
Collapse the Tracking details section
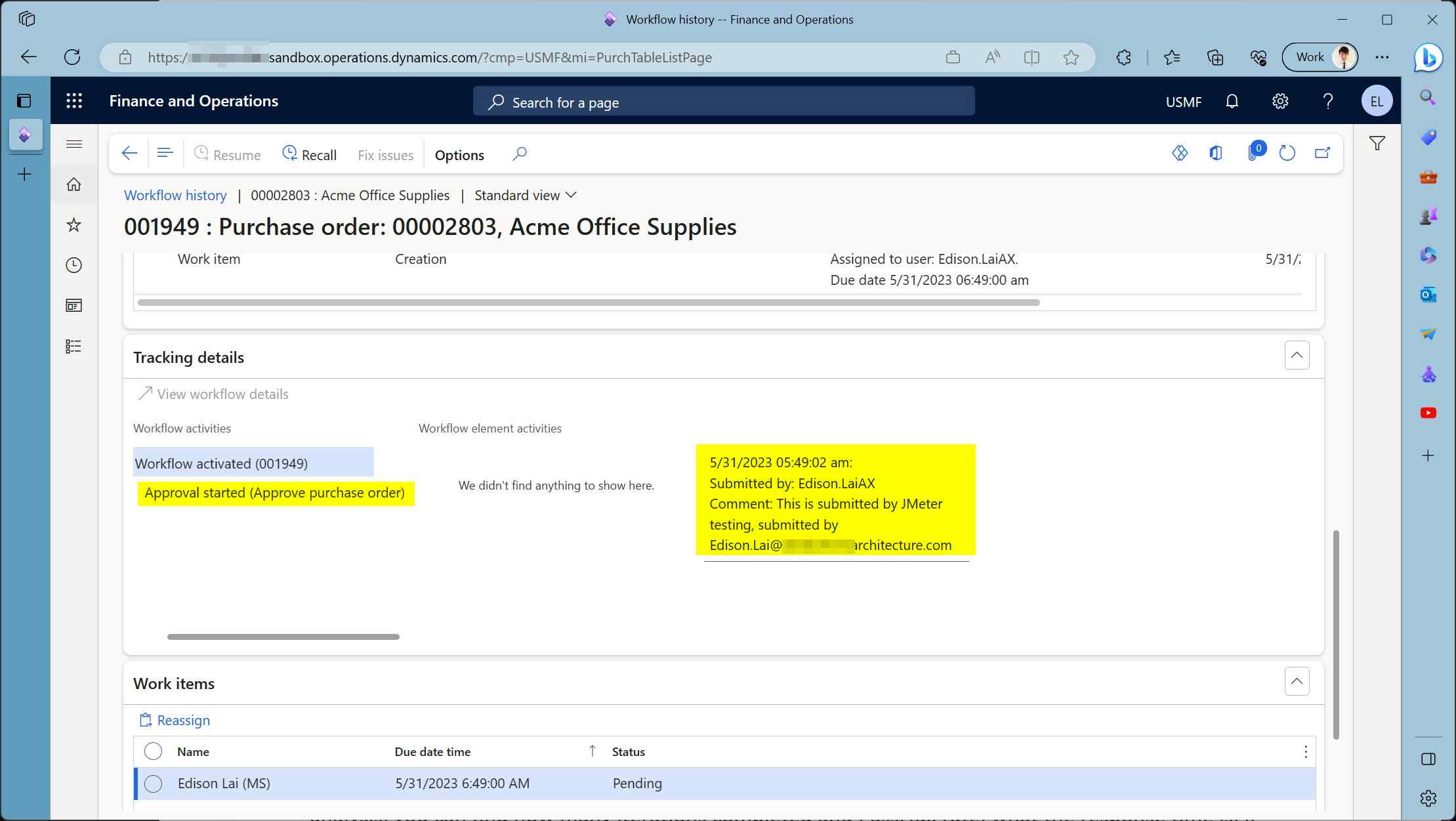point(1297,355)
